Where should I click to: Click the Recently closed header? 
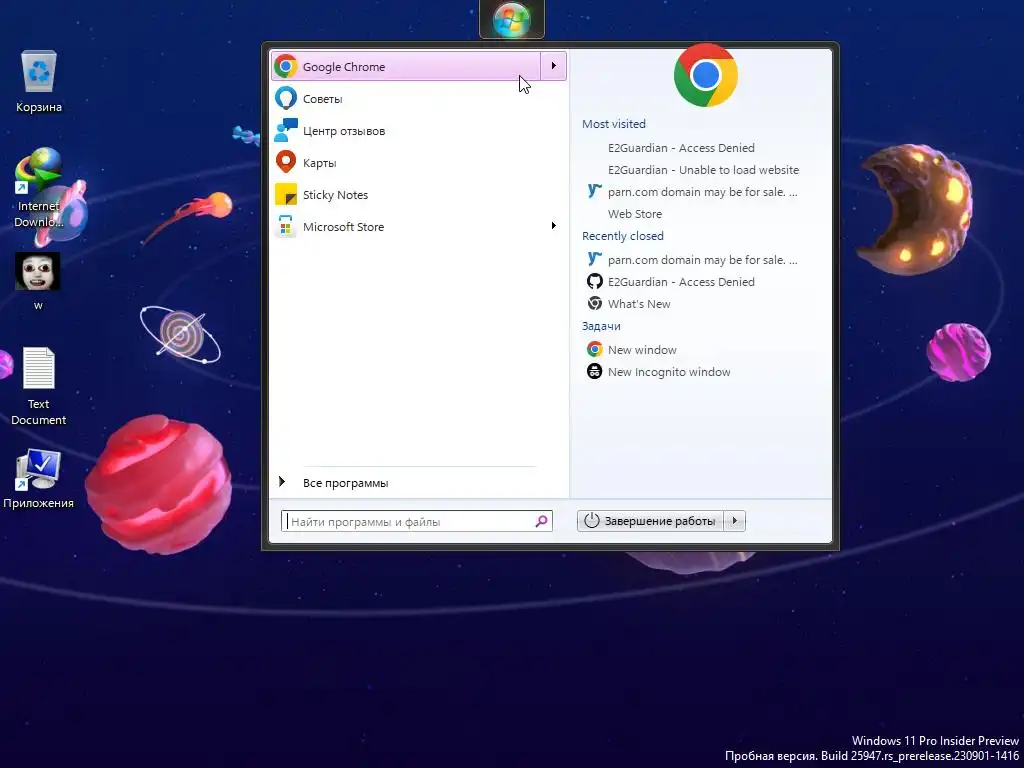(x=622, y=236)
